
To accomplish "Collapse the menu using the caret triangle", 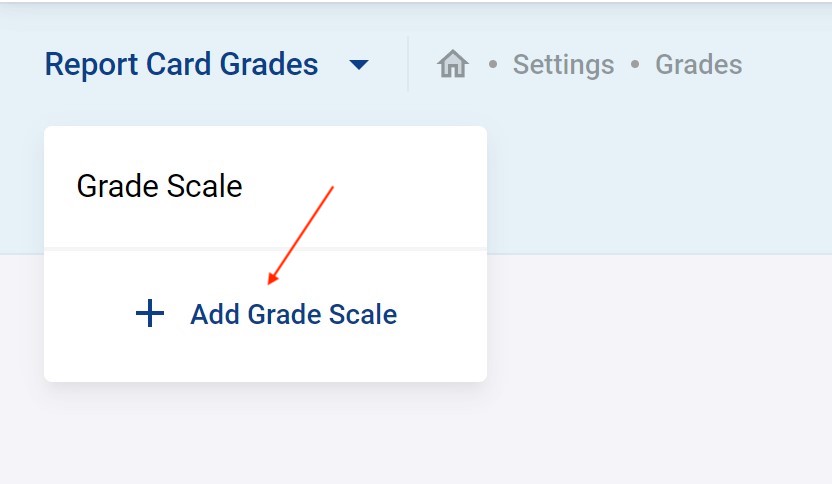I will (x=359, y=66).
